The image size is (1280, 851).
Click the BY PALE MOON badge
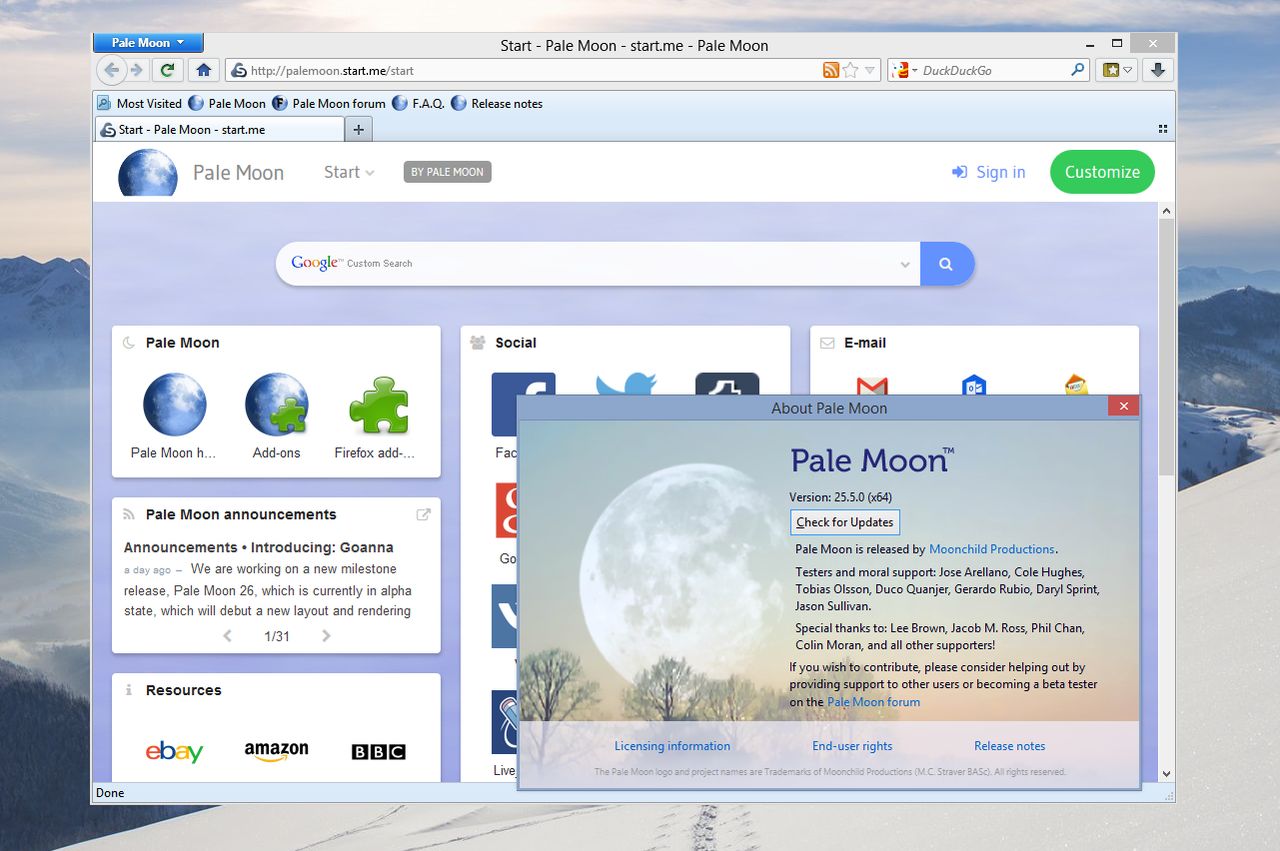447,172
